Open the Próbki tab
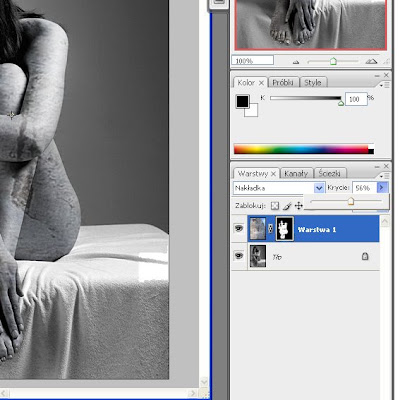 tap(283, 83)
